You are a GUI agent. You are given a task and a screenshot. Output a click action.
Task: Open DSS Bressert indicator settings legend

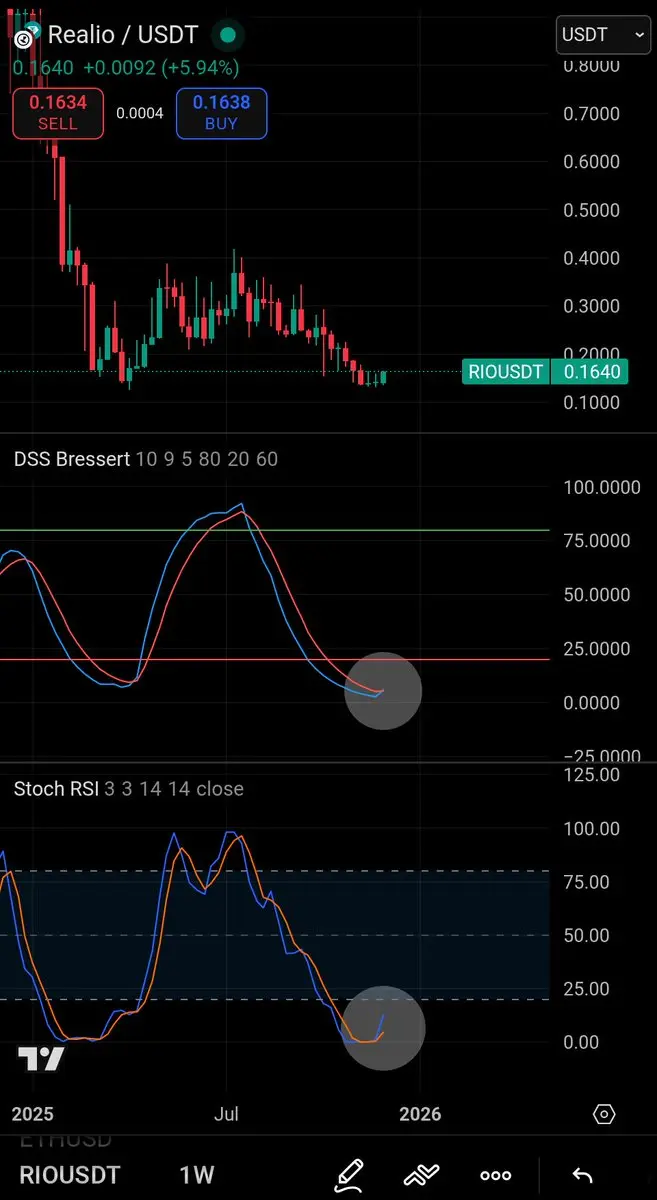[146, 459]
